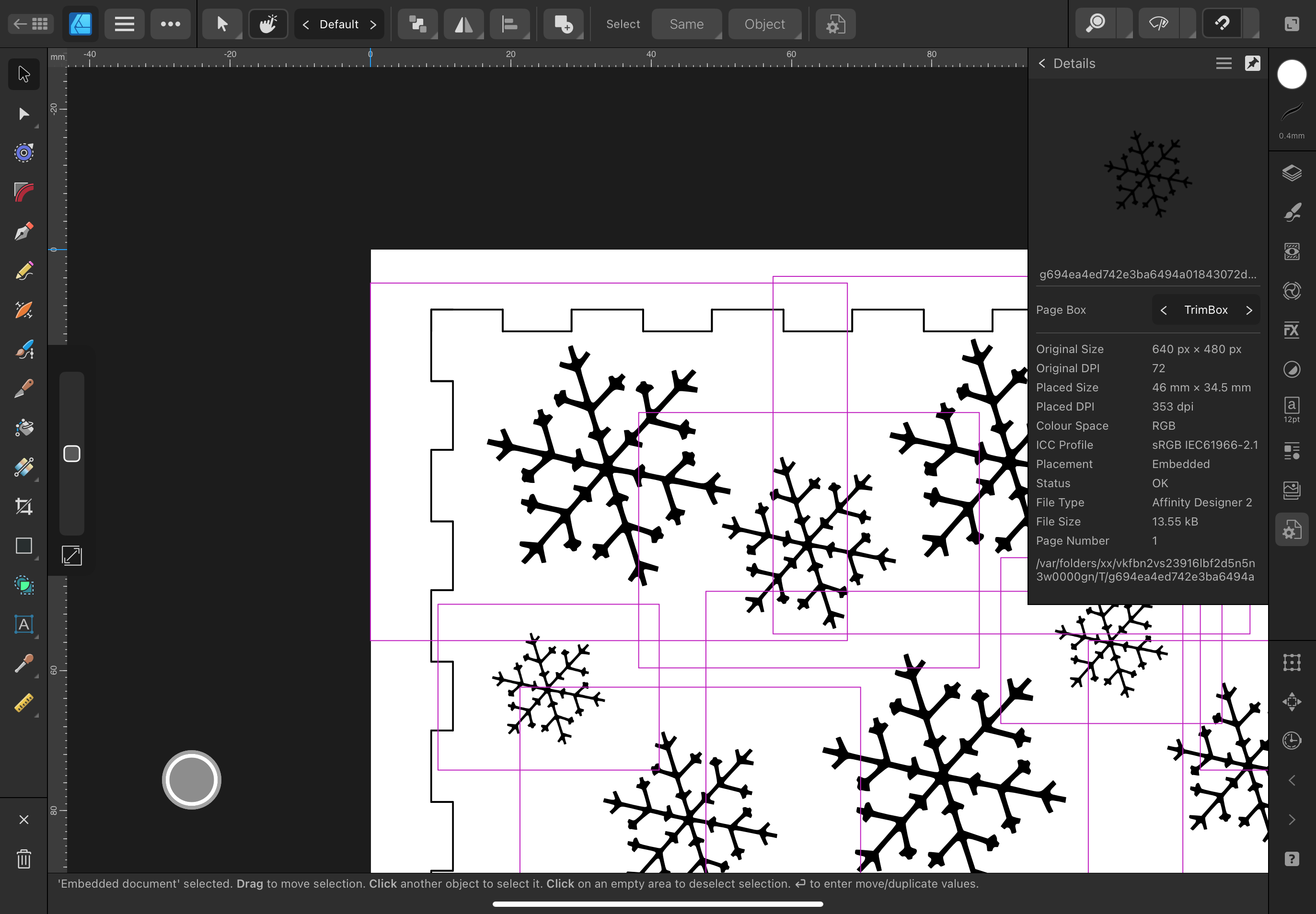Viewport: 1316px width, 914px height.
Task: Go to next toolbar preset after Default
Action: point(373,24)
